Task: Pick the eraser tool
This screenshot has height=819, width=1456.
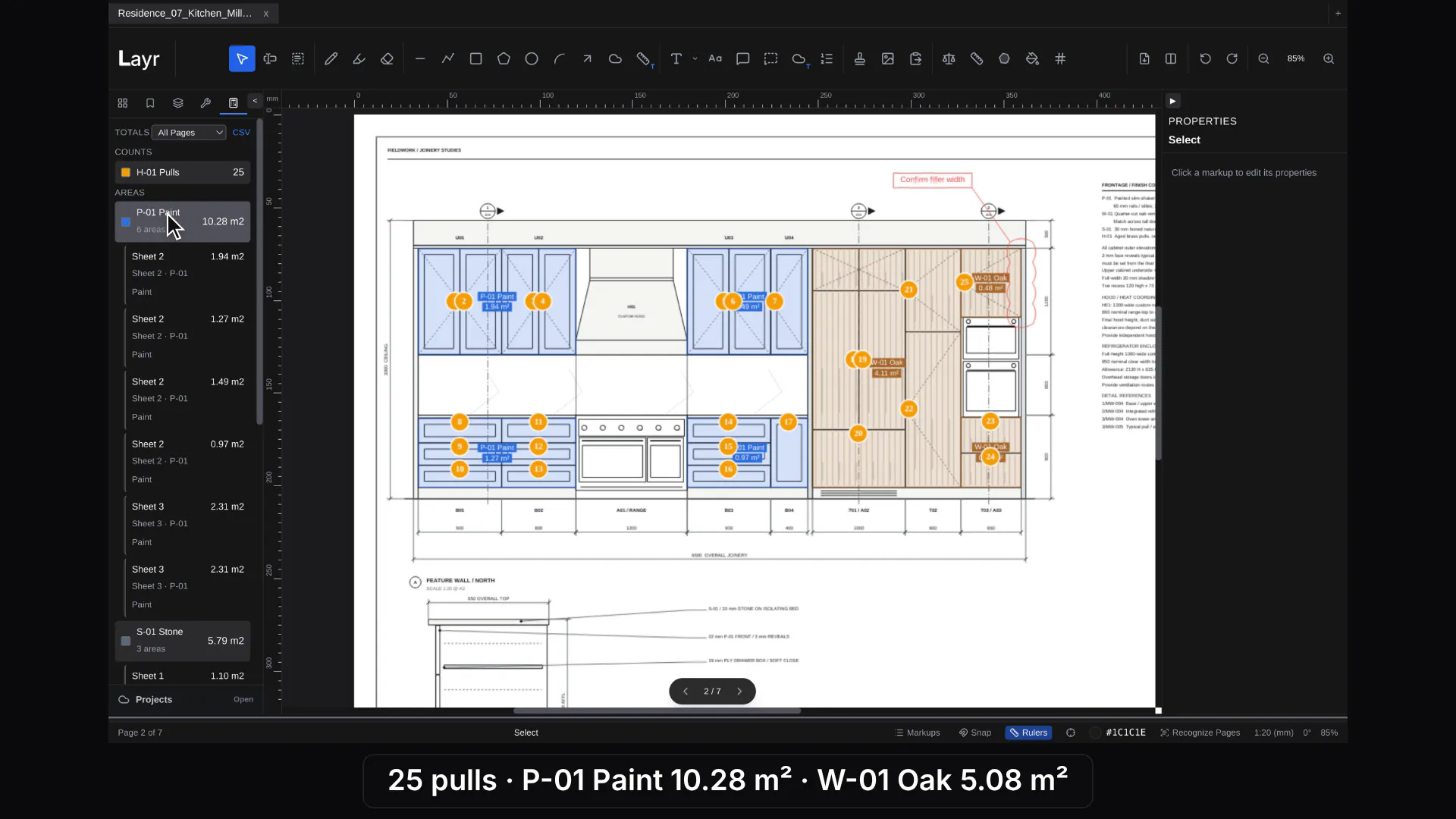Action: coord(387,58)
